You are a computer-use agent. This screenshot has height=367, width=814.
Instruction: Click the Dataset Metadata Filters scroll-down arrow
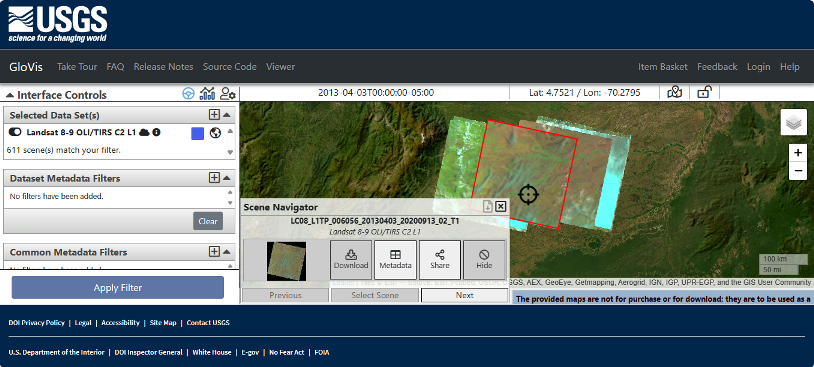(230, 202)
